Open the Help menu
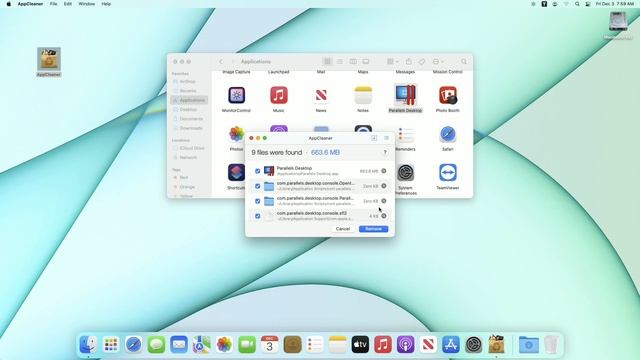640x360 pixels. coord(106,4)
